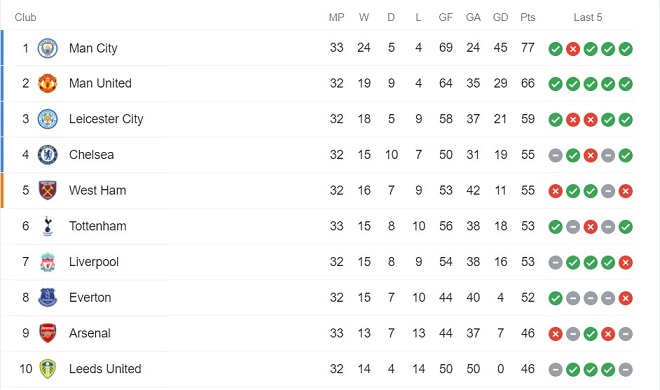
Task: Click the Tottenham row team name
Action: pyautogui.click(x=98, y=226)
